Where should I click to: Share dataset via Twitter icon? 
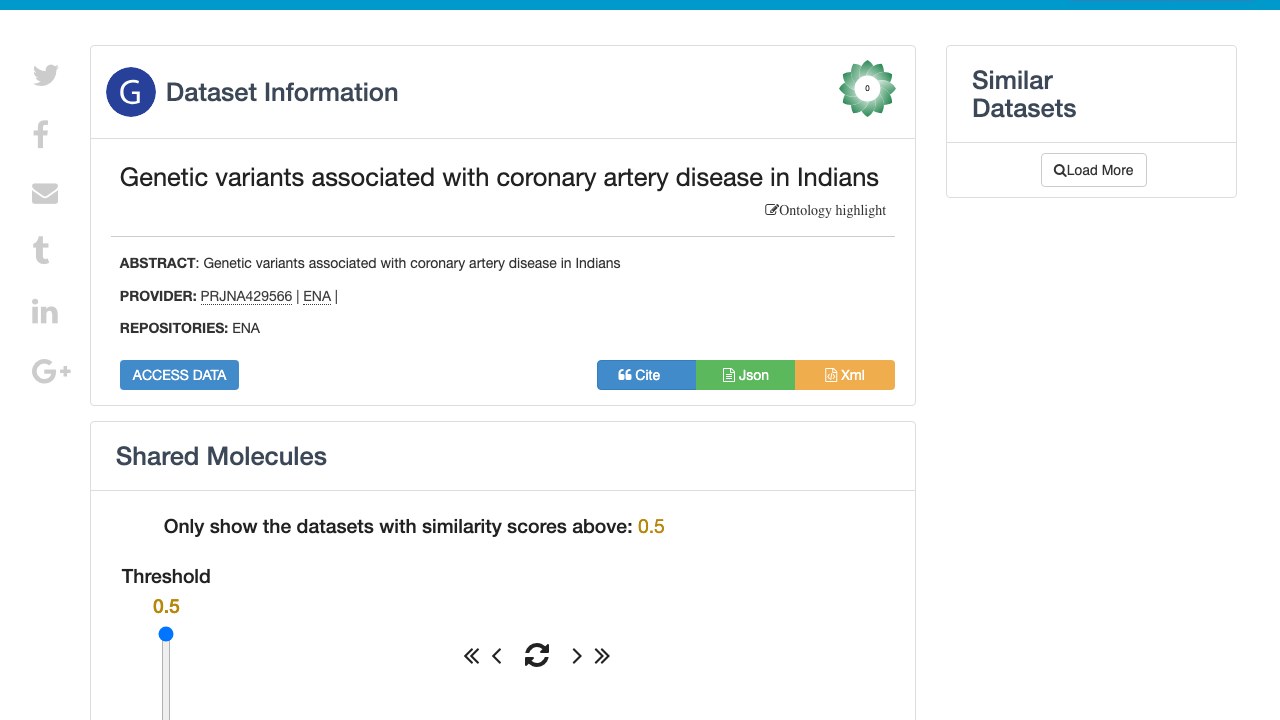coord(46,75)
